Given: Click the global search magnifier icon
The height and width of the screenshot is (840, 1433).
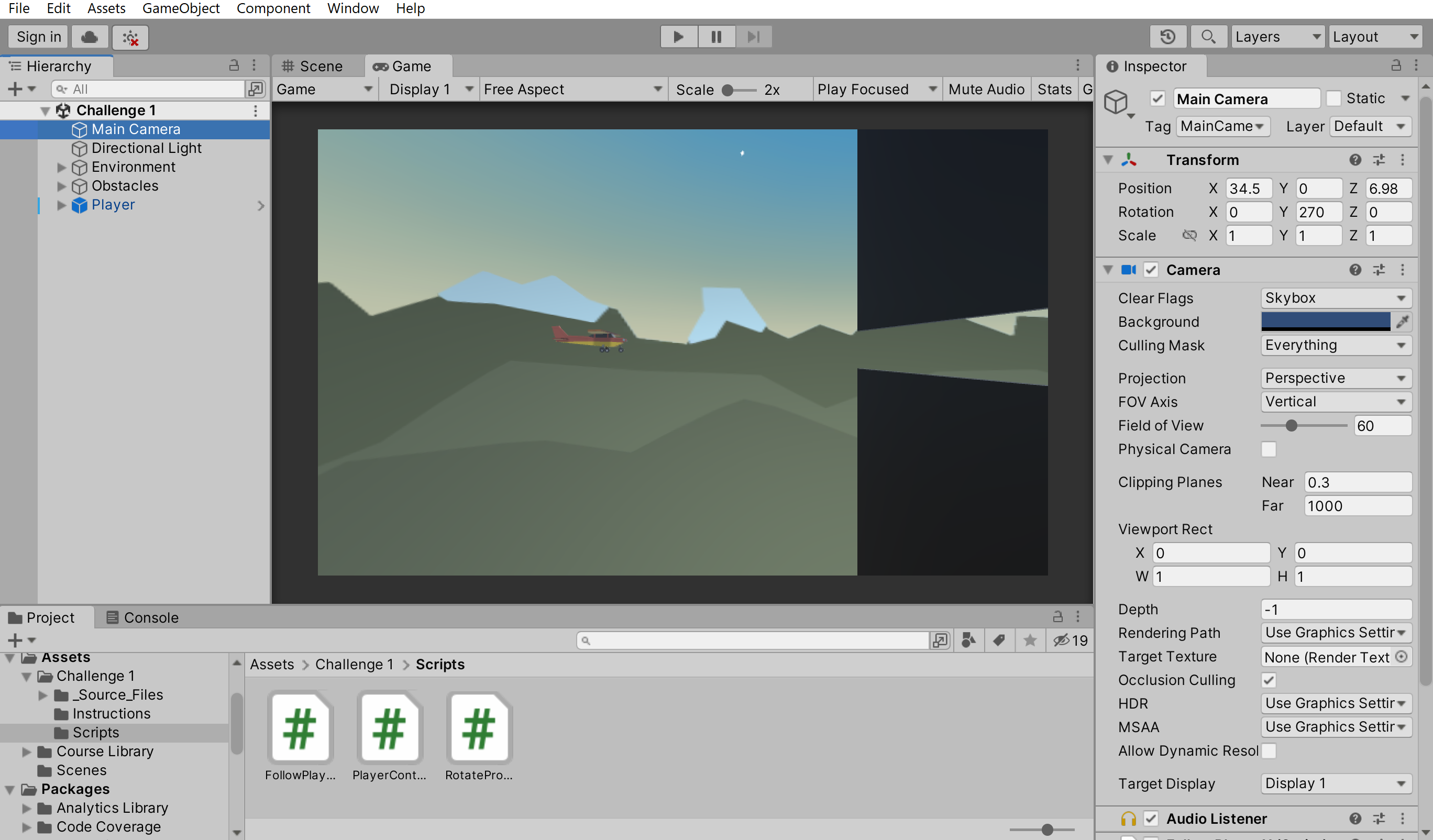Looking at the screenshot, I should coord(1207,37).
